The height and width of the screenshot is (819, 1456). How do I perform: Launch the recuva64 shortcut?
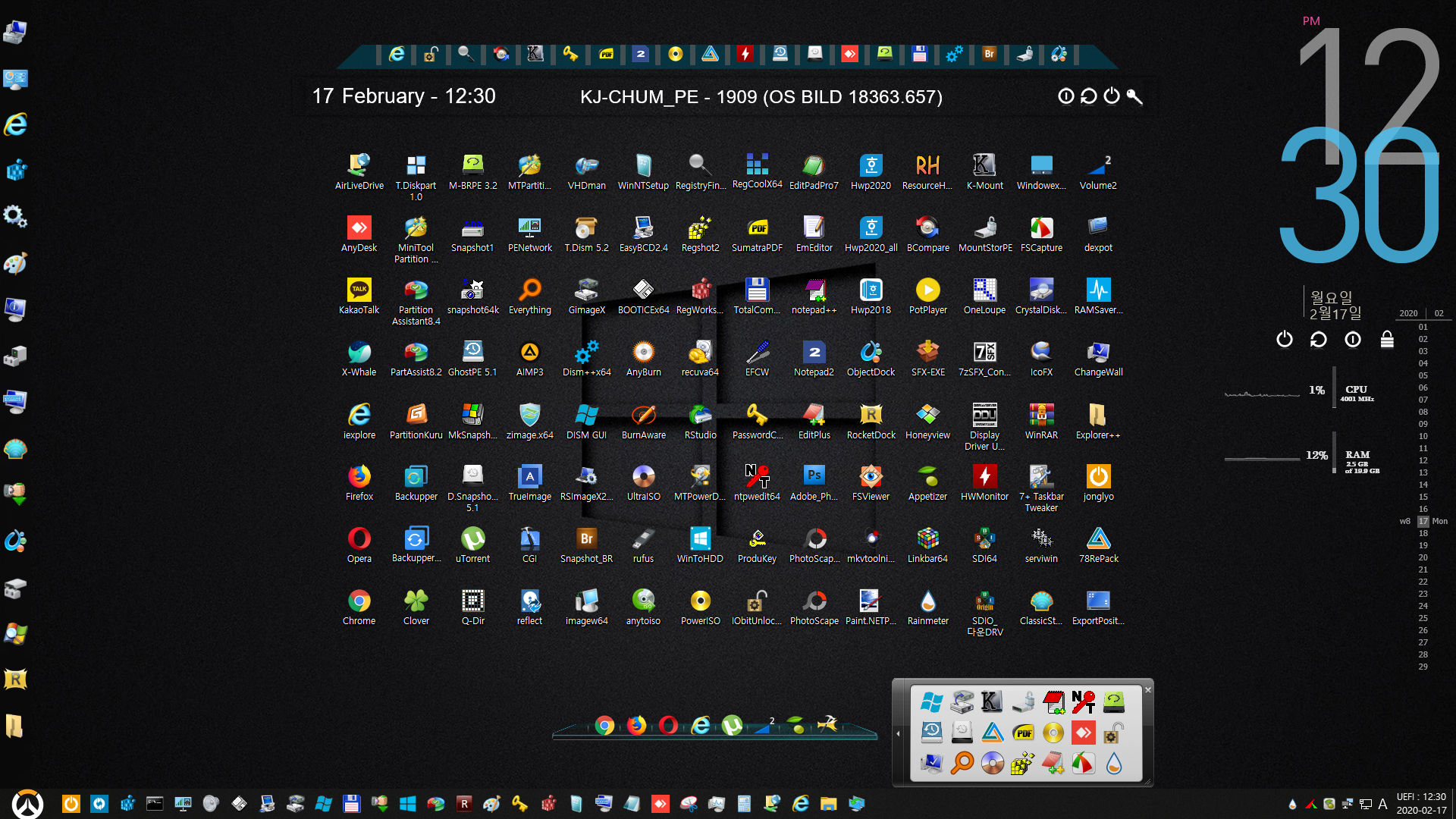tap(700, 358)
